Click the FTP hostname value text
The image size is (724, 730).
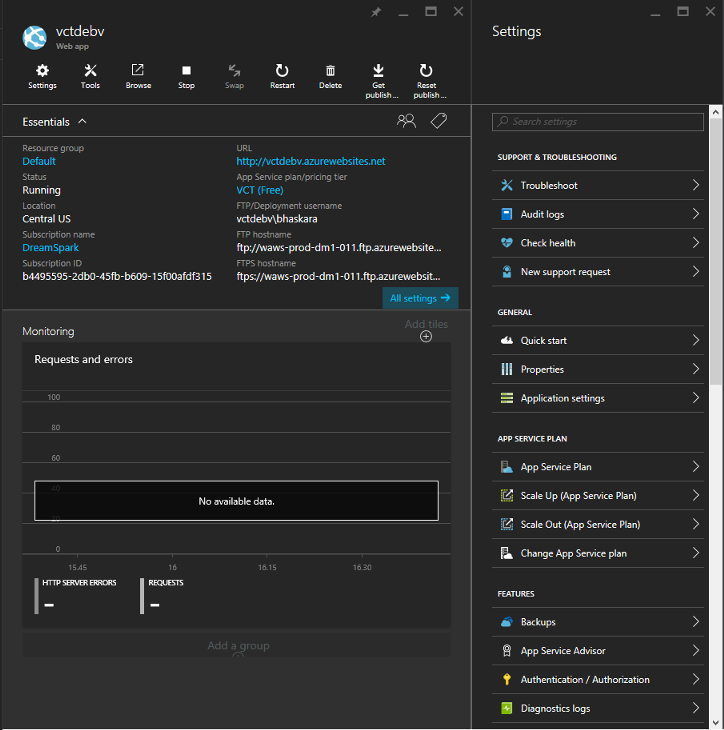(338, 248)
